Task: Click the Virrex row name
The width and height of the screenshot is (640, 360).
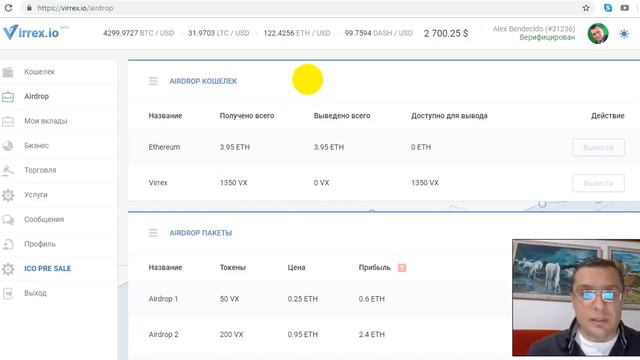Action: tap(158, 182)
